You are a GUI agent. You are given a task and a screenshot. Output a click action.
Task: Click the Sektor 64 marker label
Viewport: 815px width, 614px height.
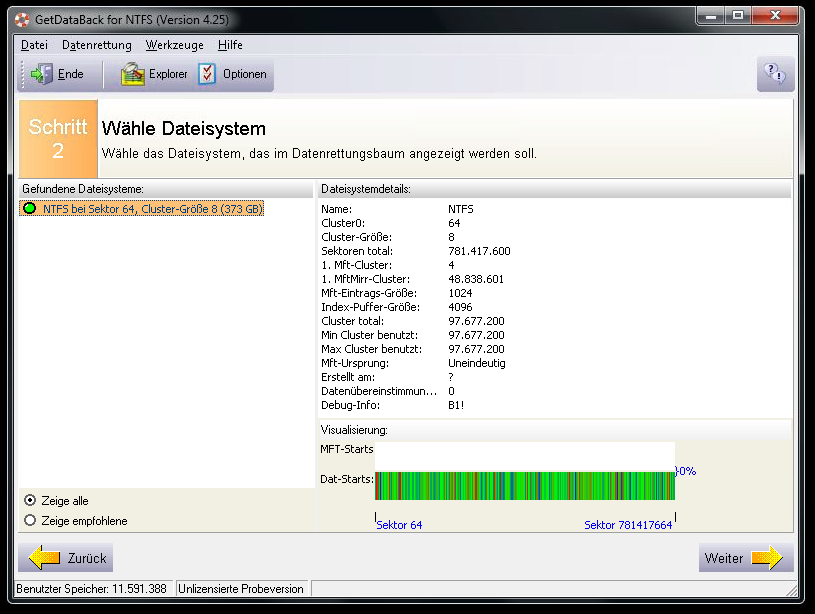[x=399, y=525]
